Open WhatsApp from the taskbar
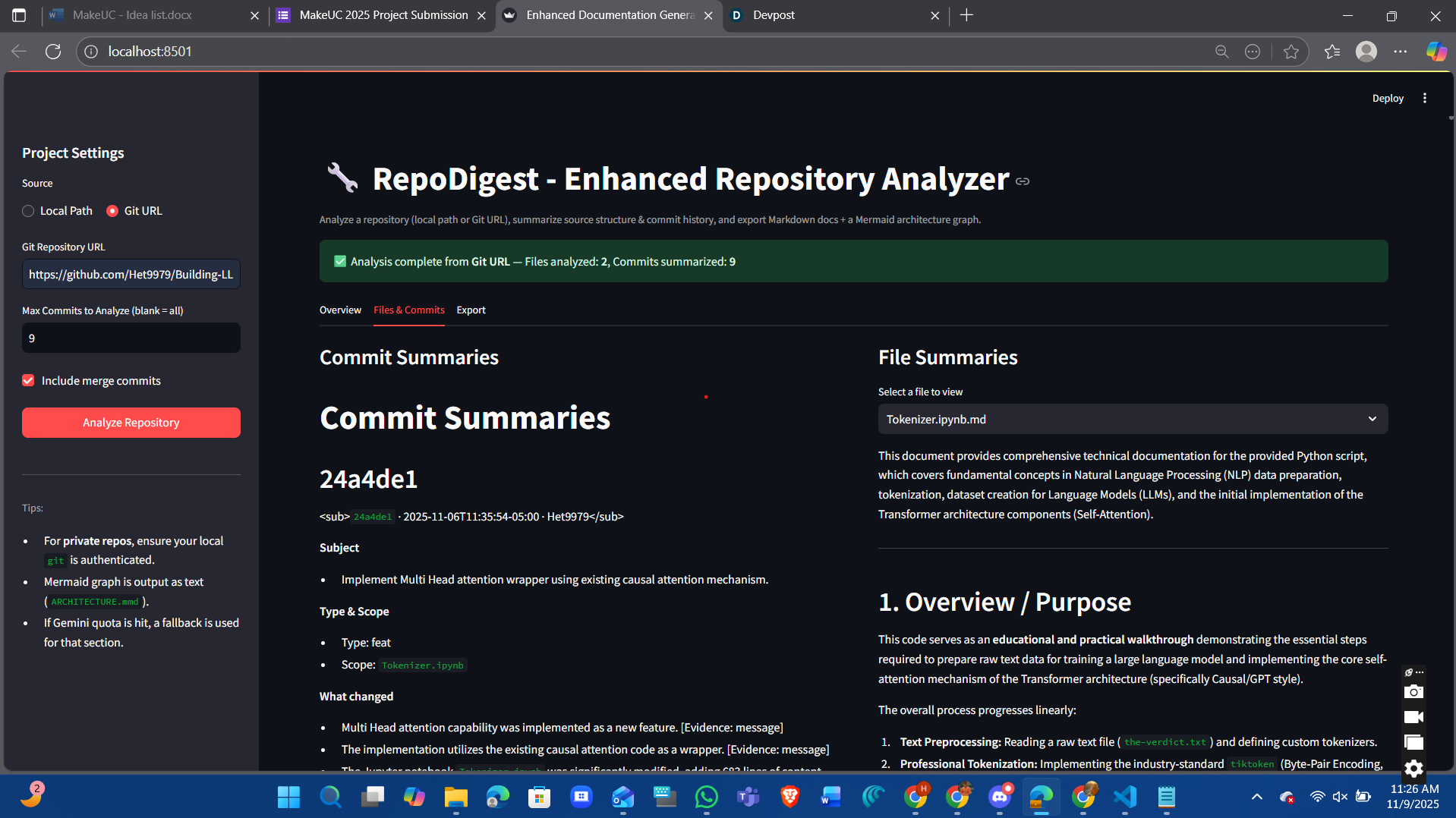 coord(706,797)
